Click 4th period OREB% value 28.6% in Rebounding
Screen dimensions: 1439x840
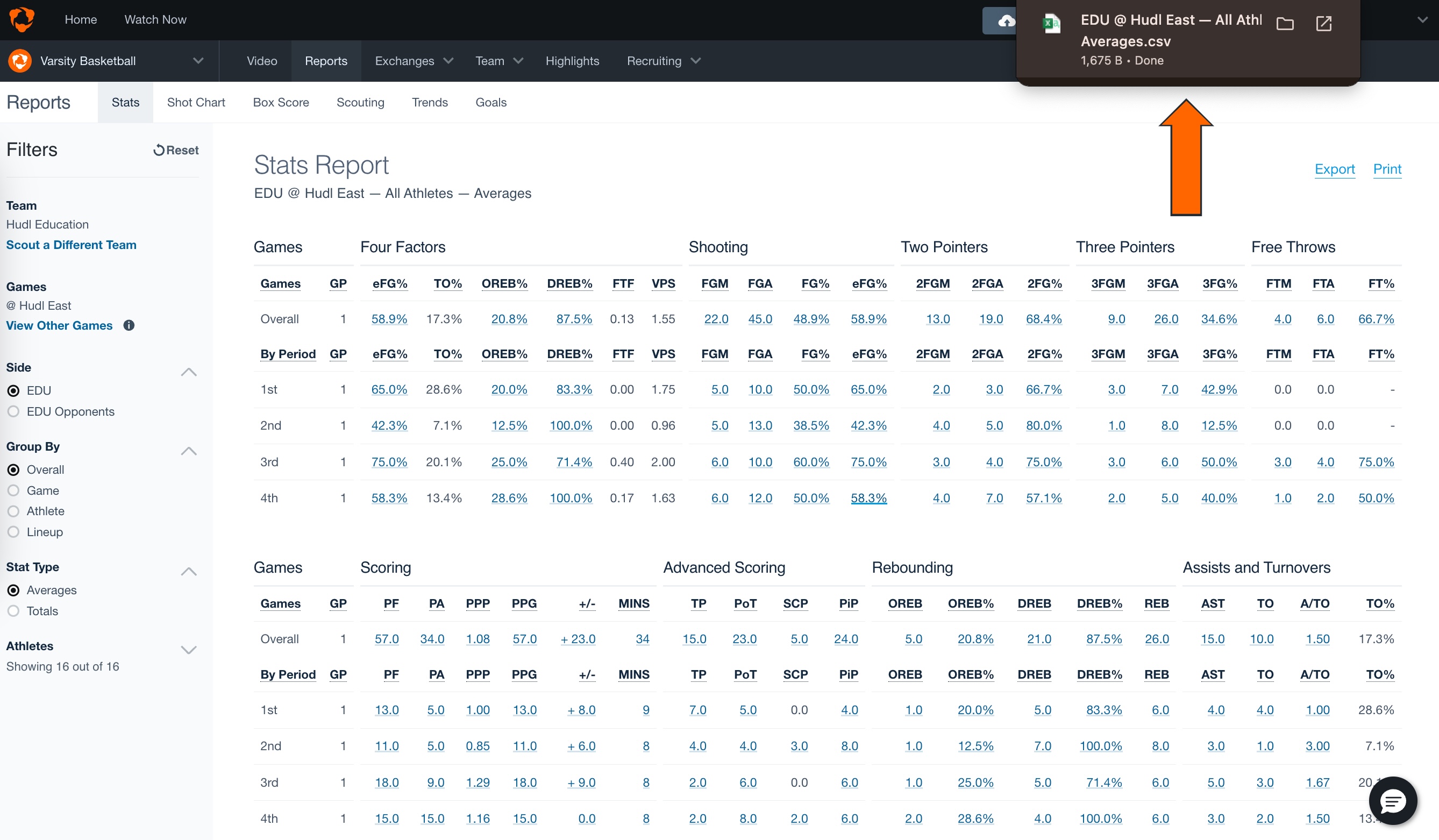(976, 819)
